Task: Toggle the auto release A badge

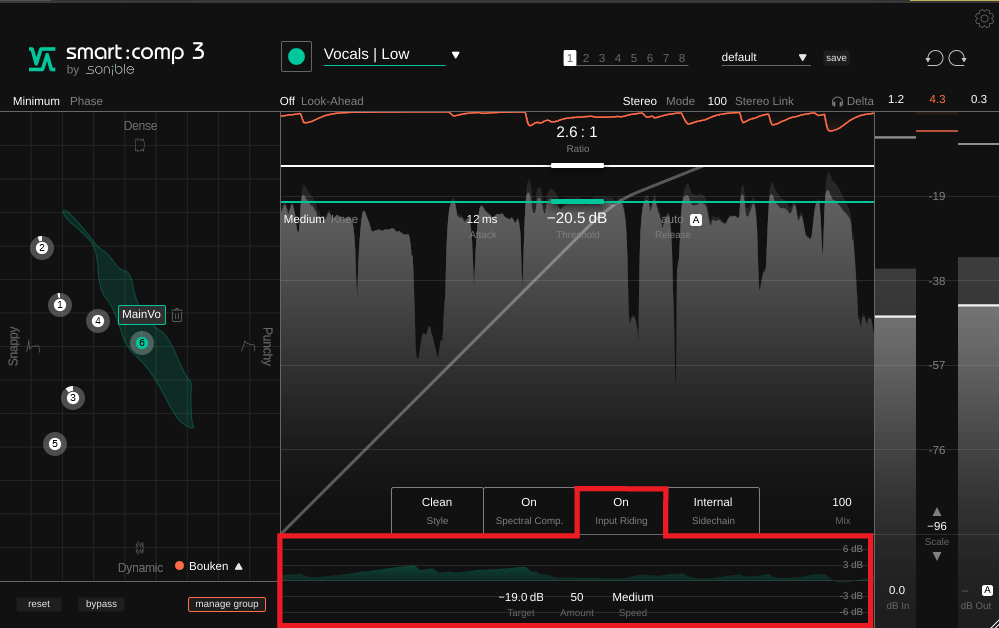Action: [x=696, y=220]
